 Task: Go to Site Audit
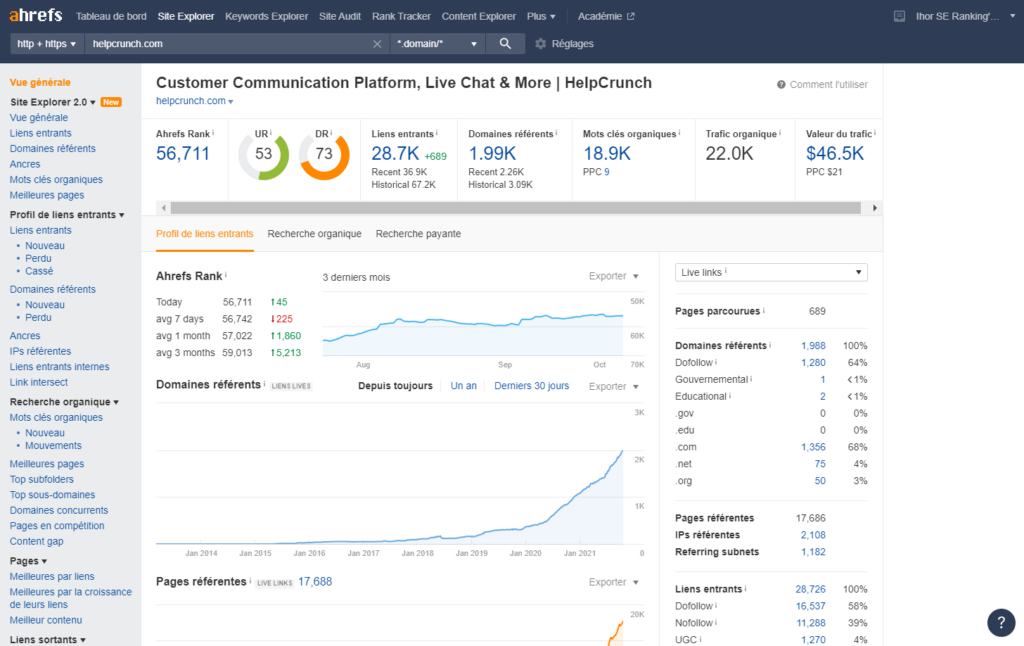(x=340, y=16)
